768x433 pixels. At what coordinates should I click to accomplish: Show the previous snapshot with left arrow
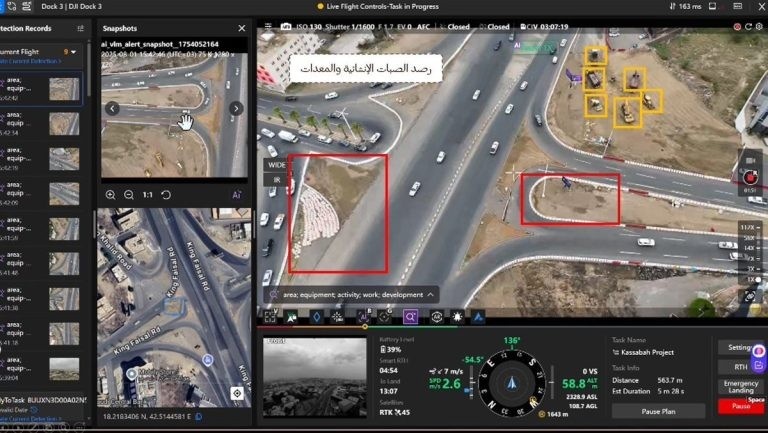(112, 108)
